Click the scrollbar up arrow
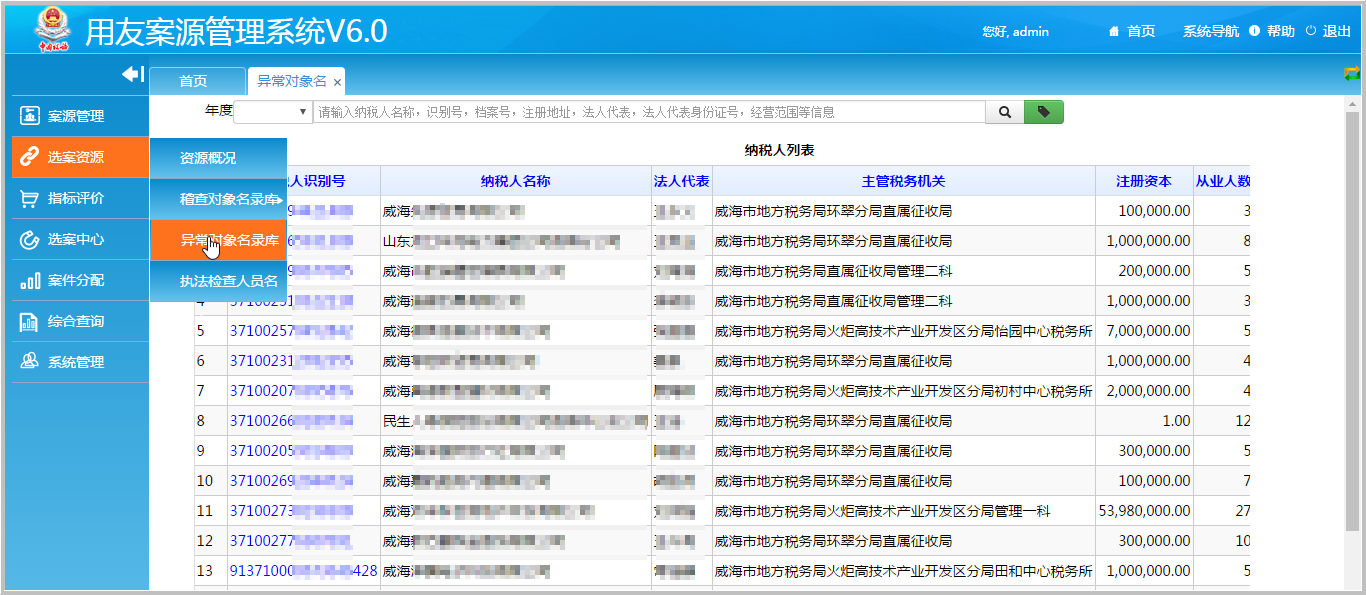The height and width of the screenshot is (595, 1366). [1353, 103]
